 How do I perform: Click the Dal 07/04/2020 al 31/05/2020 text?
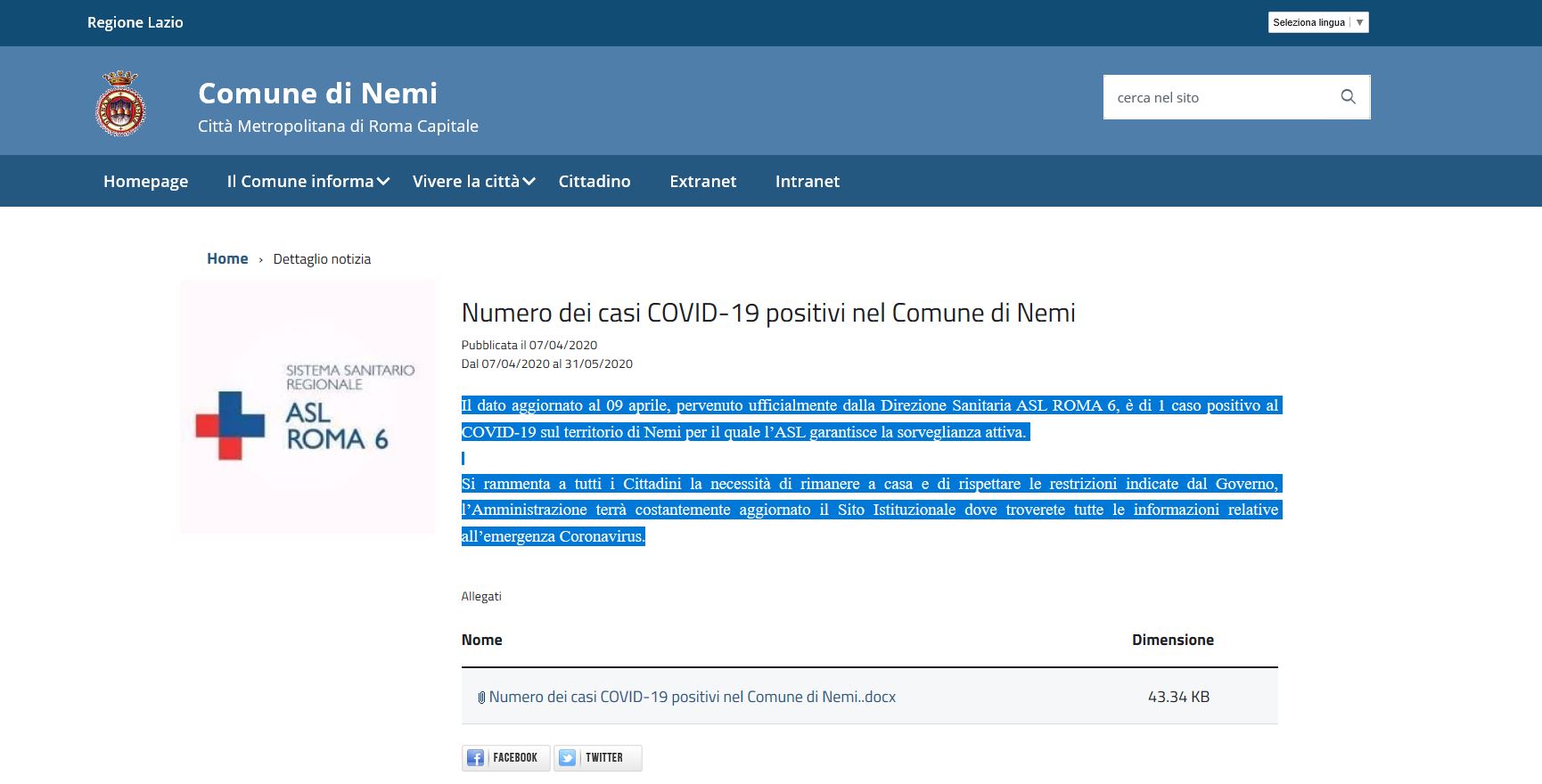click(546, 363)
